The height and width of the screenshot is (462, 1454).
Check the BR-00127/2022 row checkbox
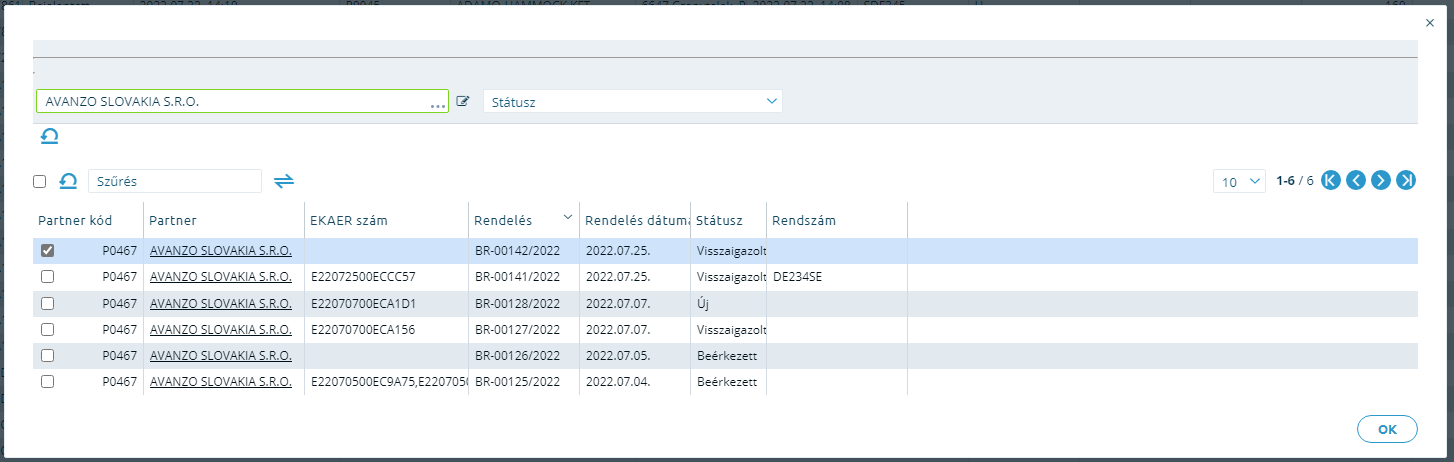[47, 330]
